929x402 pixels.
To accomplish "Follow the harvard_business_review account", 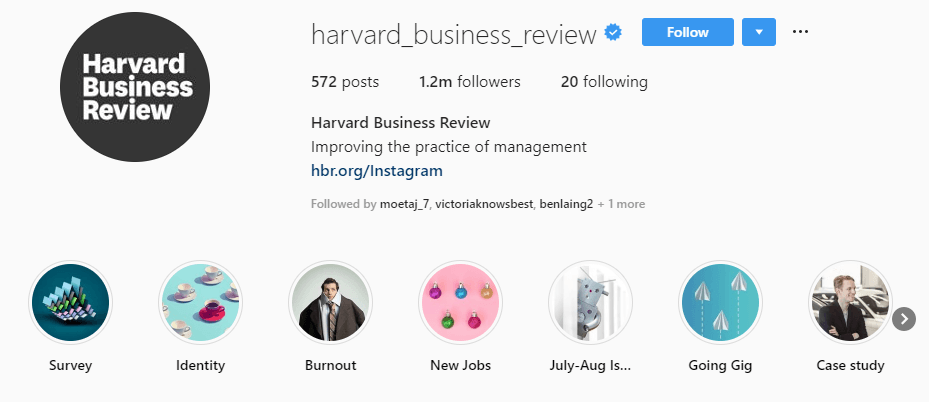I will point(687,32).
